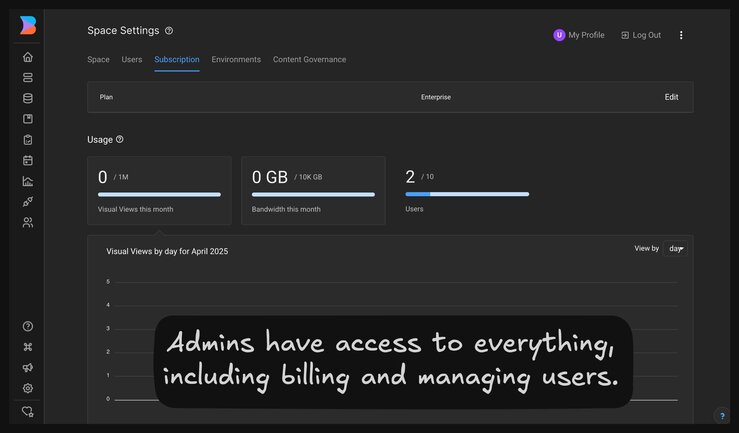Switch to the Users tab
The image size is (739, 433).
tap(132, 59)
